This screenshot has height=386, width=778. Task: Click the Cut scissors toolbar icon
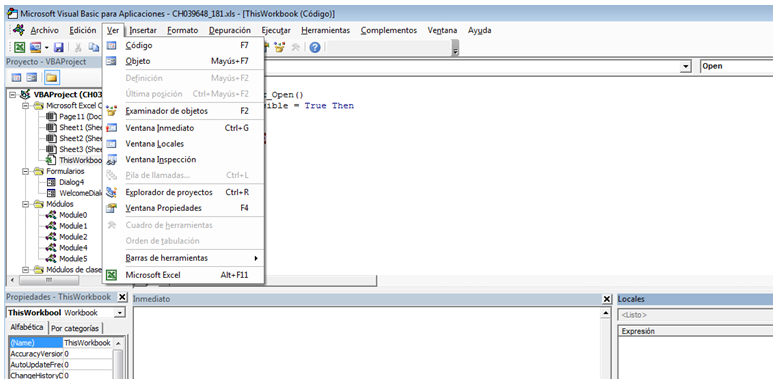pyautogui.click(x=78, y=47)
